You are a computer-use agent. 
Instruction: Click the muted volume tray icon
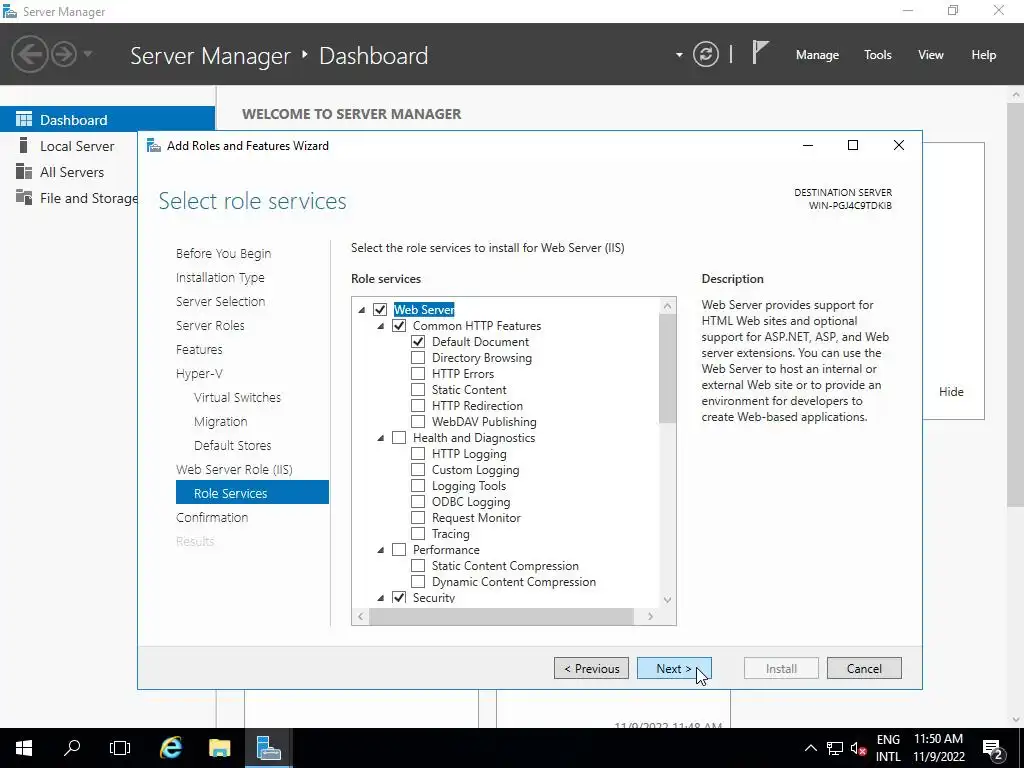[859, 748]
